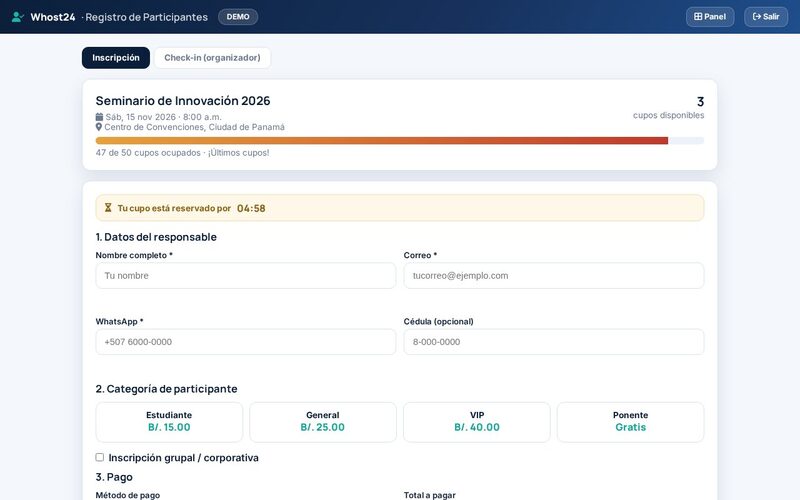Select the Estudiante B/. 15.00 category

169,422
